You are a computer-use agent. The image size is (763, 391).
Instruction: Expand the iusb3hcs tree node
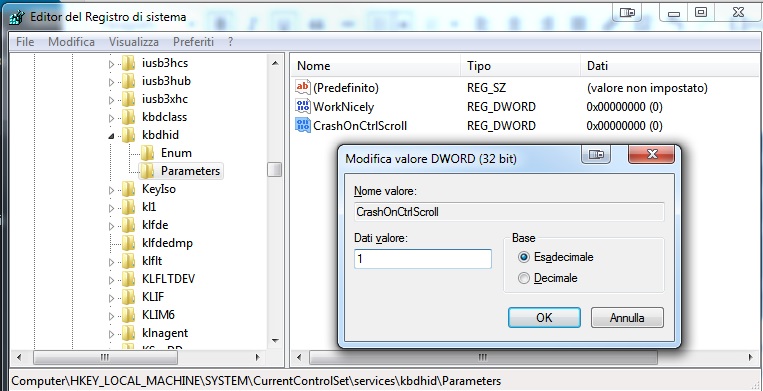[x=111, y=64]
